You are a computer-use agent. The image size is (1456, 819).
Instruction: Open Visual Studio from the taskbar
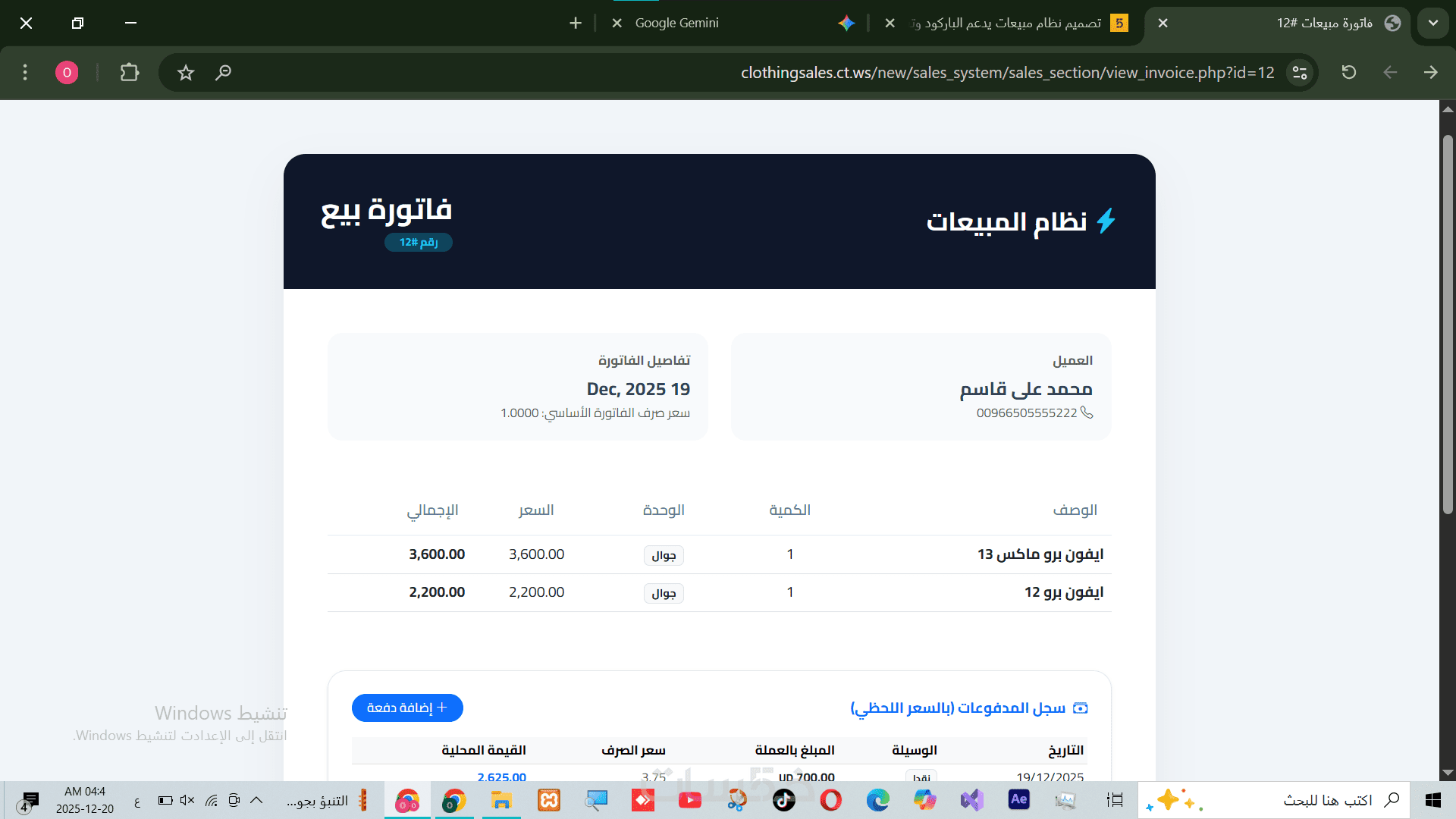point(971,800)
